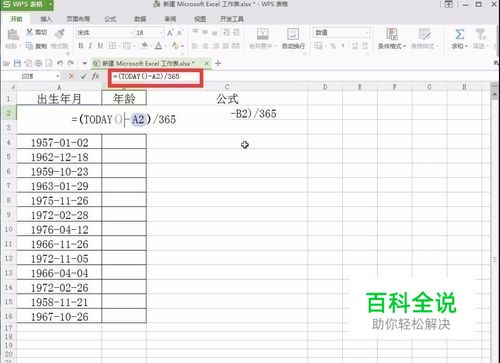Add a new document tab with plus
The image size is (500, 363).
(218, 63)
